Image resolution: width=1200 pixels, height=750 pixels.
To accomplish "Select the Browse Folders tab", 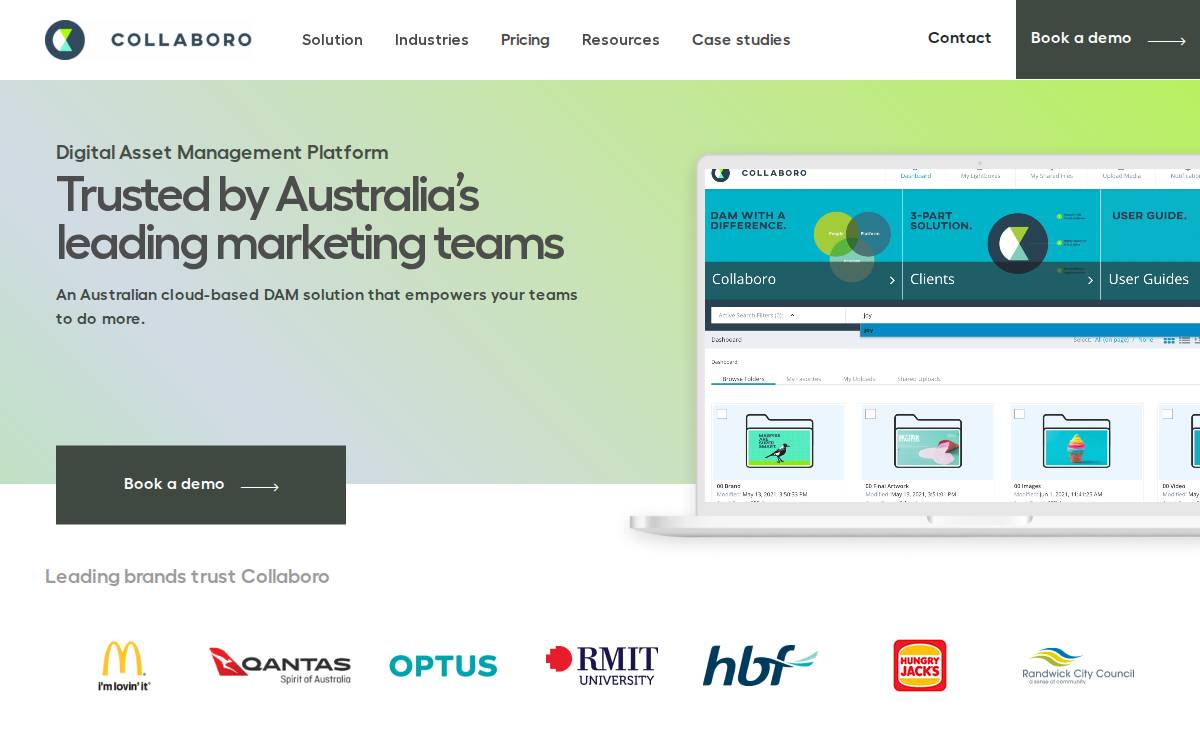I will [743, 379].
